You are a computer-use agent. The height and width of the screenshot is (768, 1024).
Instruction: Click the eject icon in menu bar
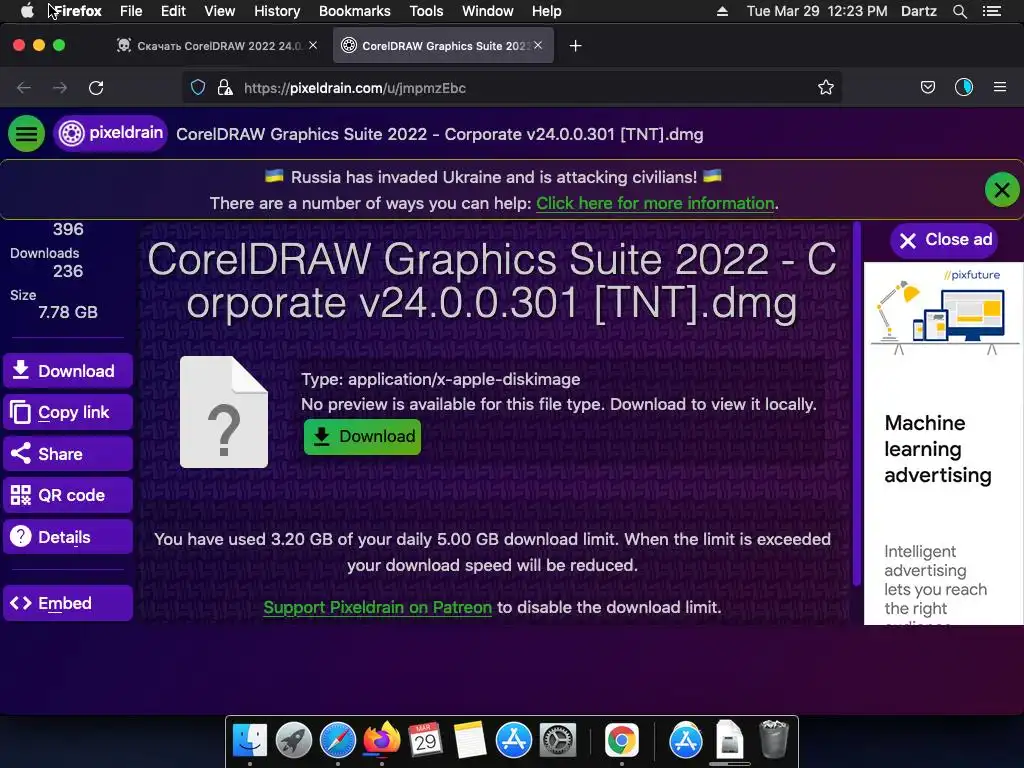pyautogui.click(x=722, y=11)
